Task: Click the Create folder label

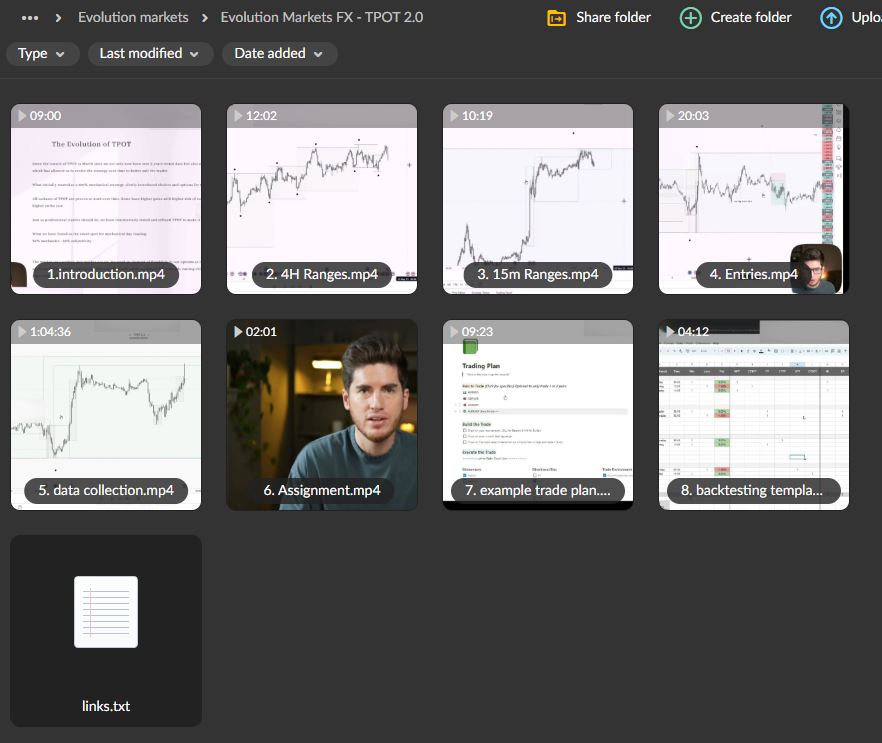Action: [x=751, y=17]
